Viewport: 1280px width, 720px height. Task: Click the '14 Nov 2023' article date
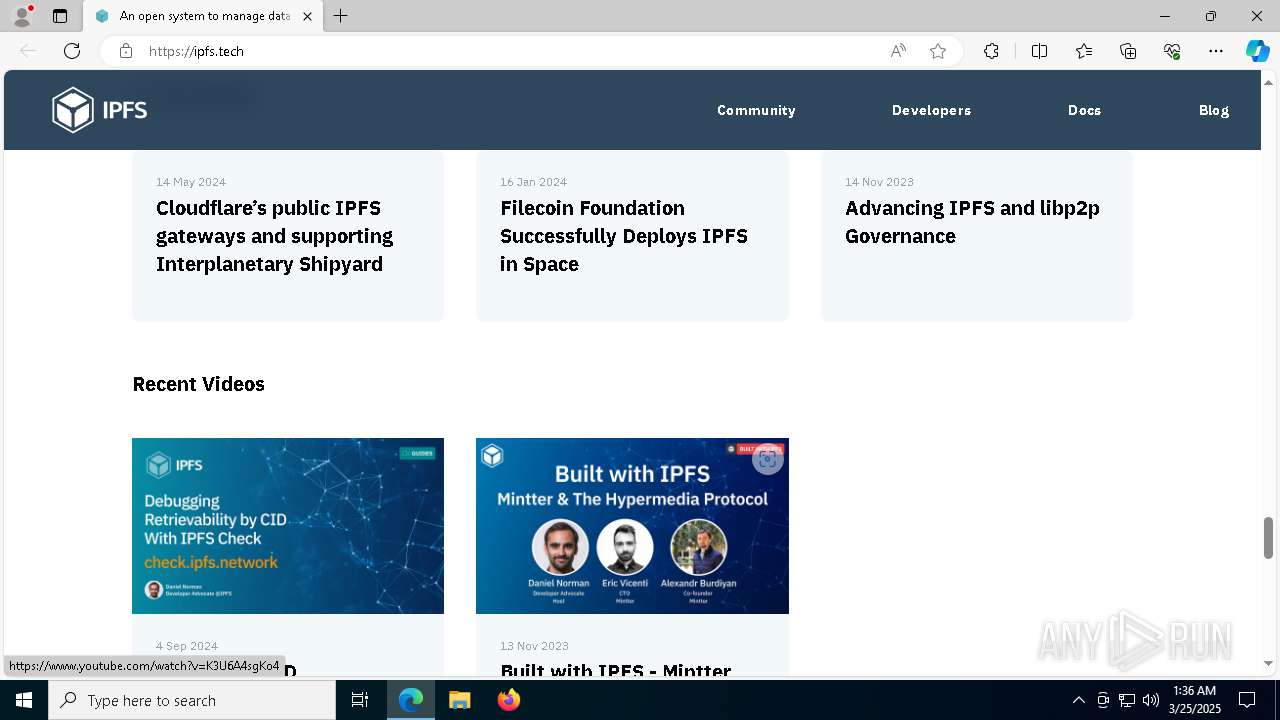click(879, 182)
